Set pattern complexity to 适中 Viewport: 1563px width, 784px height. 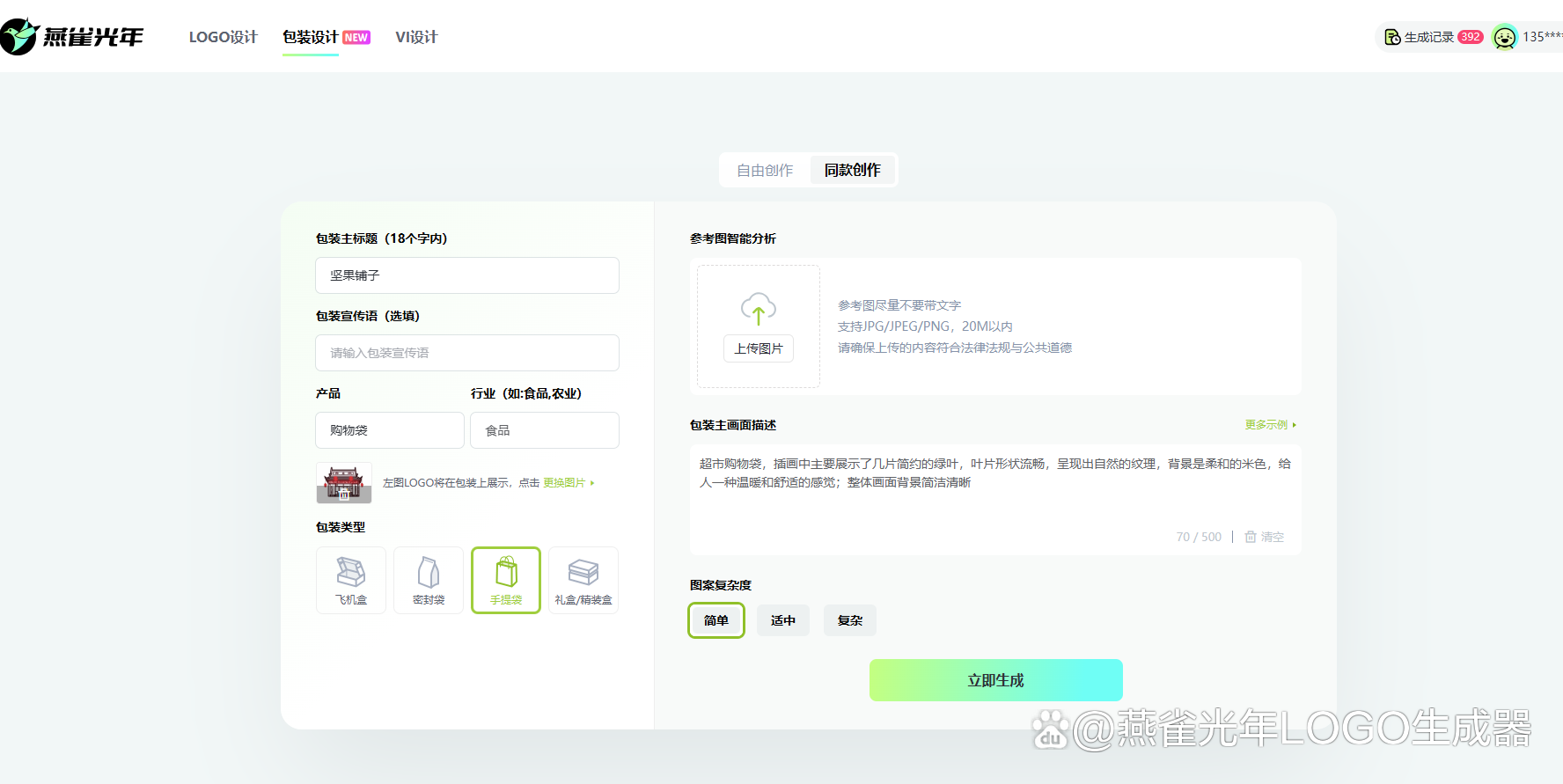click(783, 620)
